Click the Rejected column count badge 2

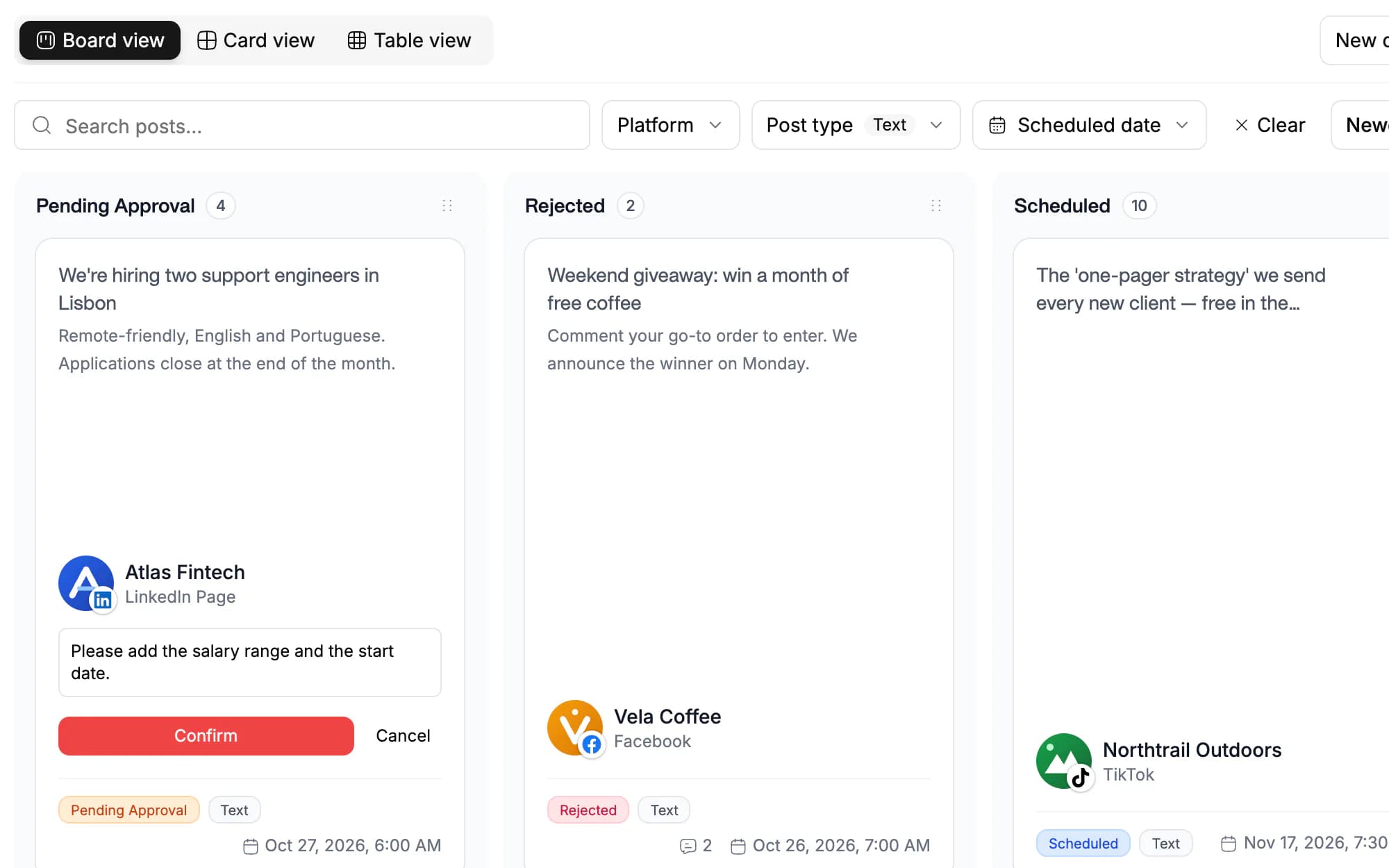631,206
